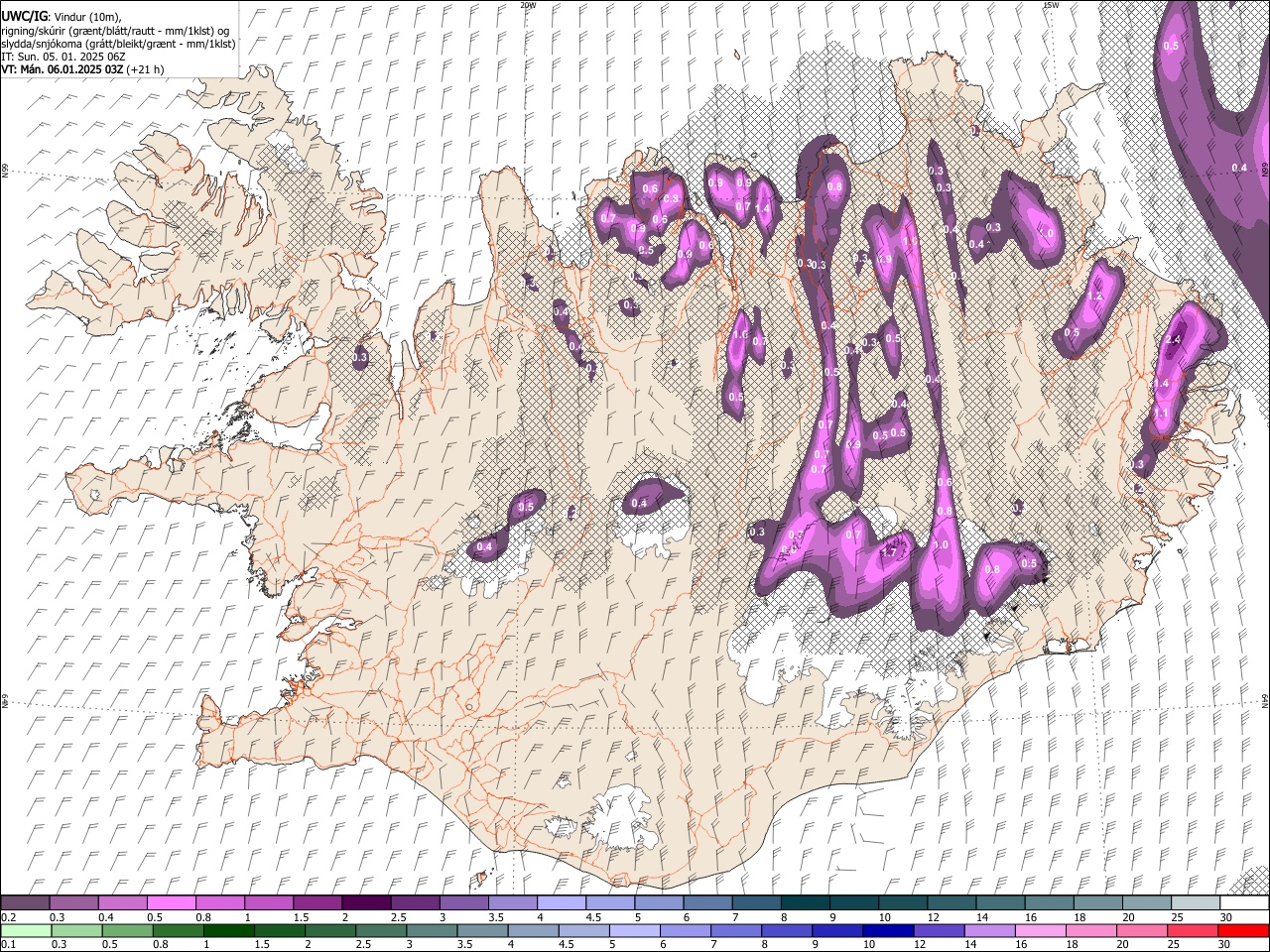Pick the white swatch labeled 30 in upper legend
The image size is (1270, 952).
point(1243,903)
